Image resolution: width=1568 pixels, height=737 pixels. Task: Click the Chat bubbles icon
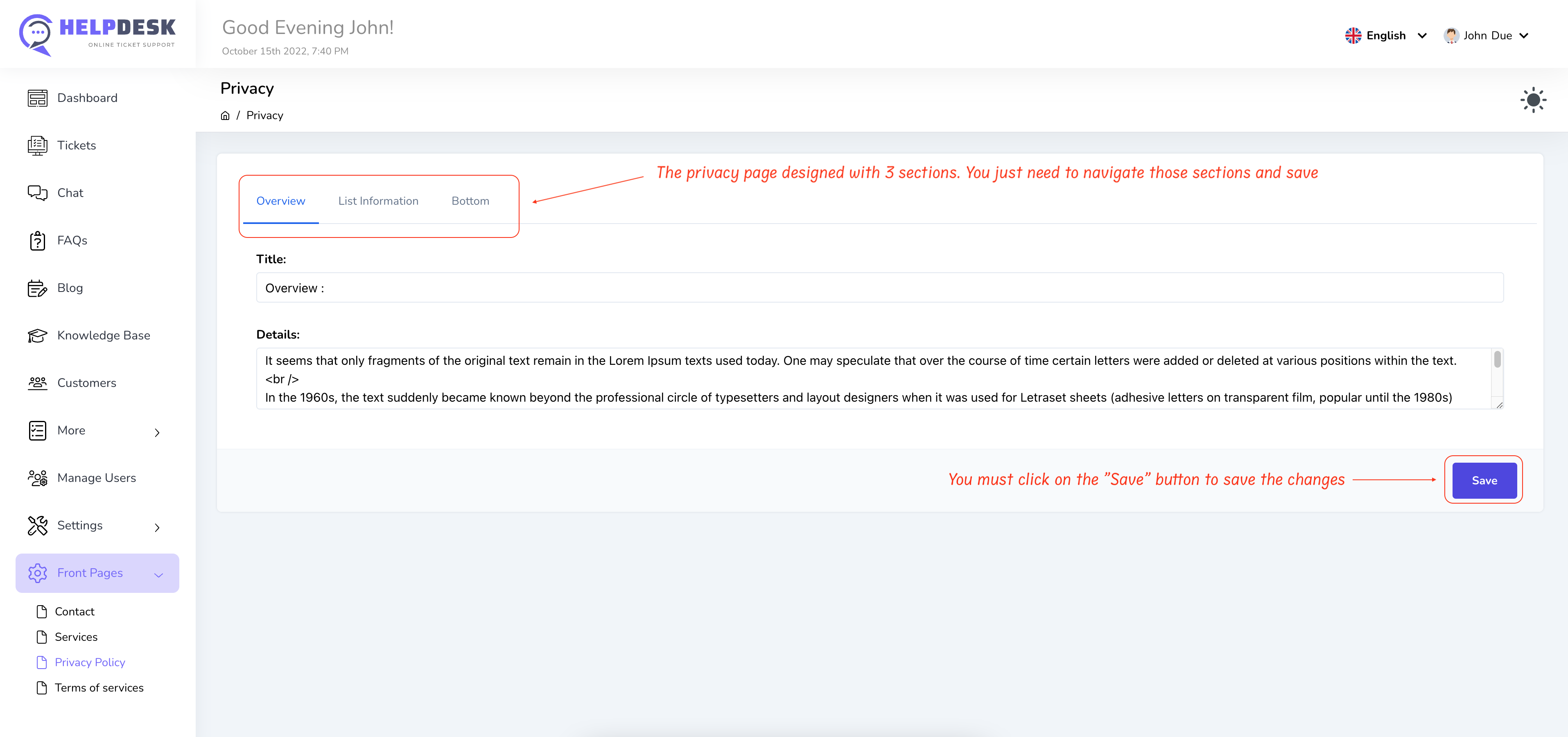(37, 193)
